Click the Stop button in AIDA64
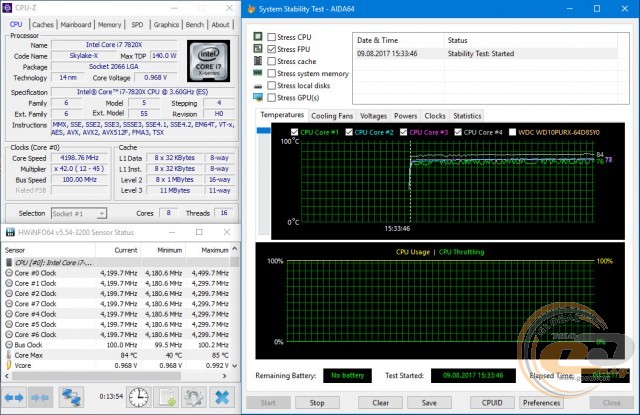The width and height of the screenshot is (640, 415). pyautogui.click(x=317, y=403)
